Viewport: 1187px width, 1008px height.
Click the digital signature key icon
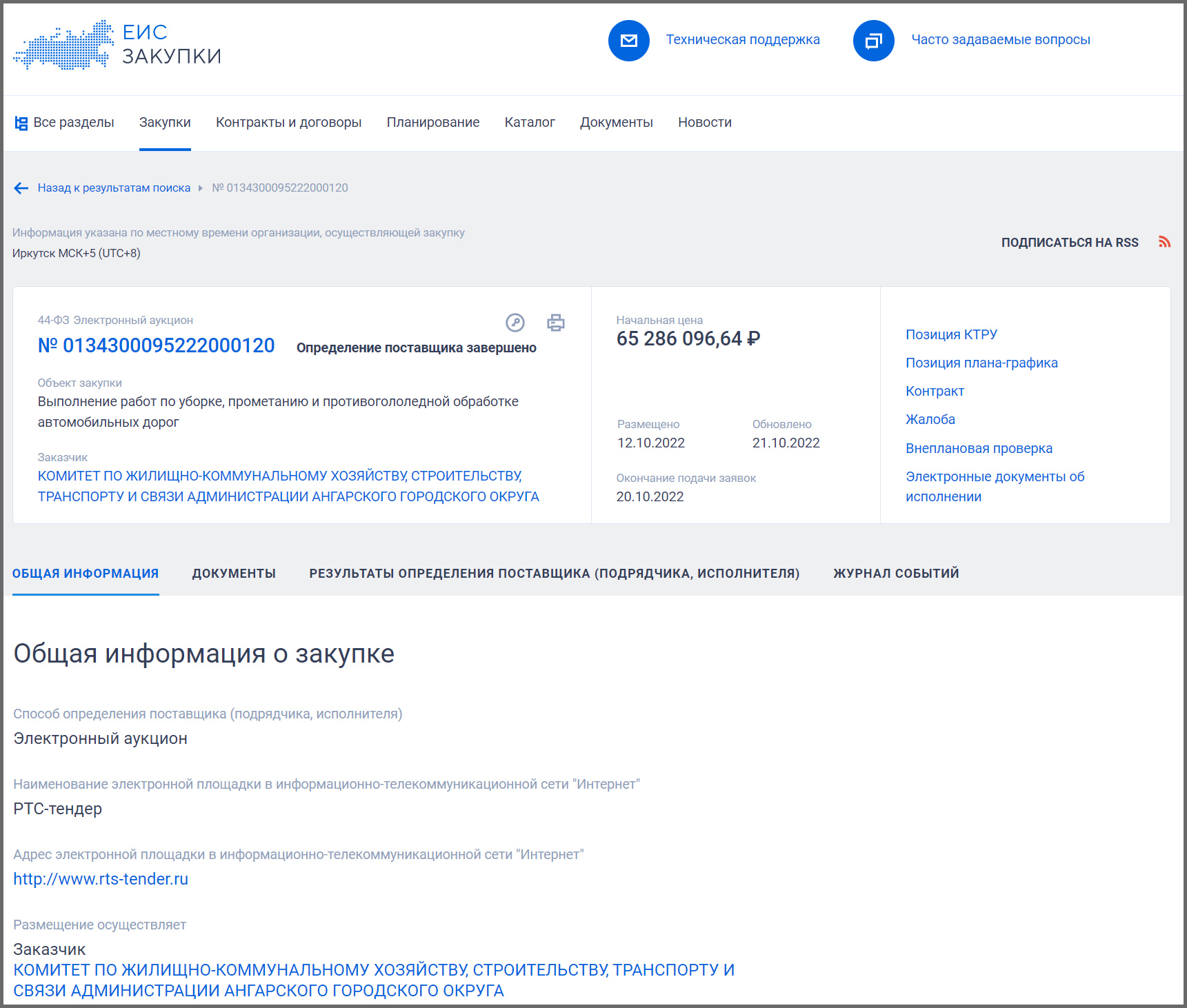pos(515,323)
